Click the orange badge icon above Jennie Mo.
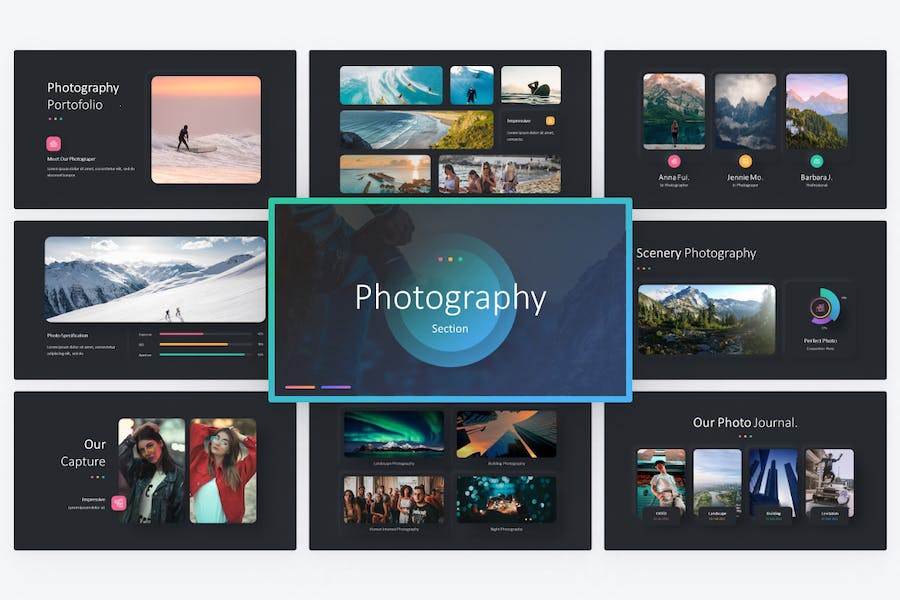This screenshot has width=900, height=600. [745, 161]
